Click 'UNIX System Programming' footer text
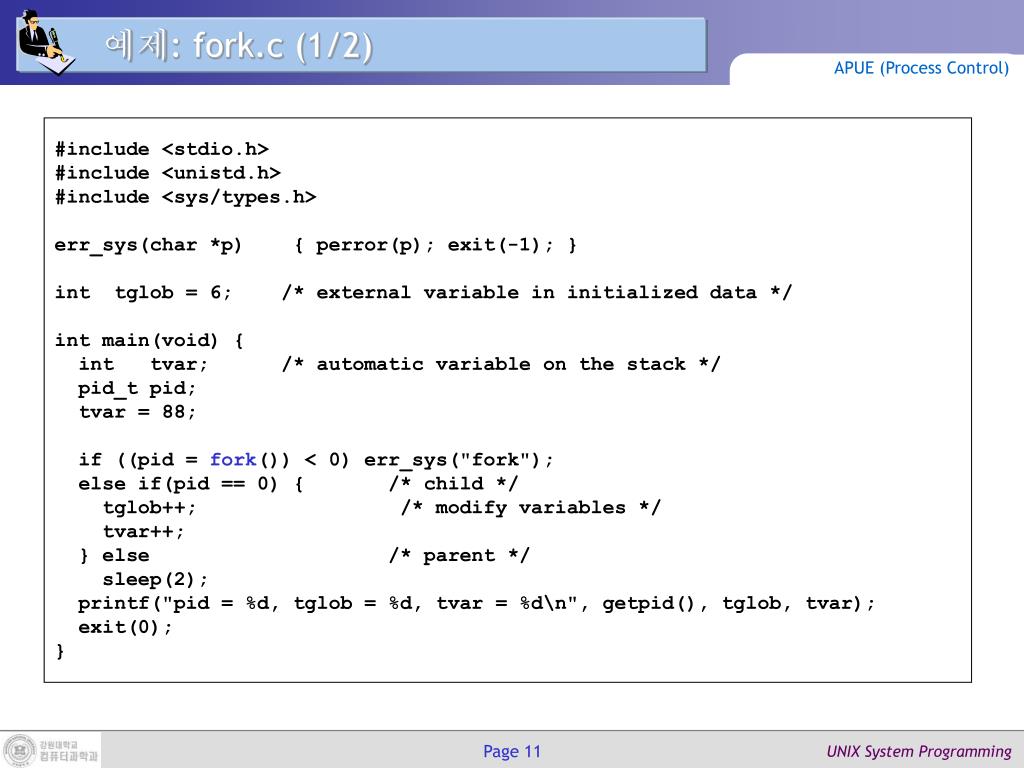 tap(919, 752)
